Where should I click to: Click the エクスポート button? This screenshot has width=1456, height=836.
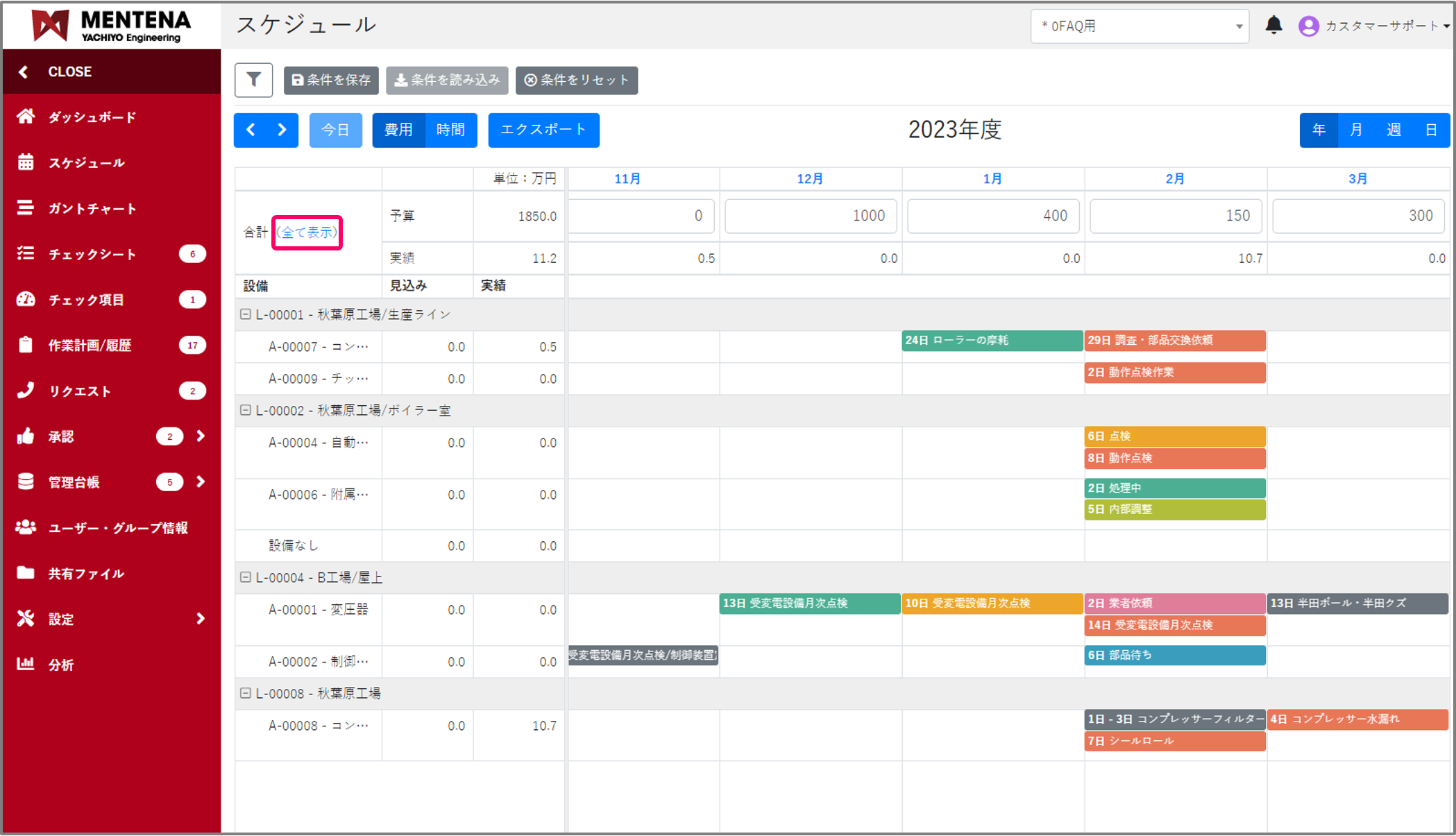[x=543, y=130]
